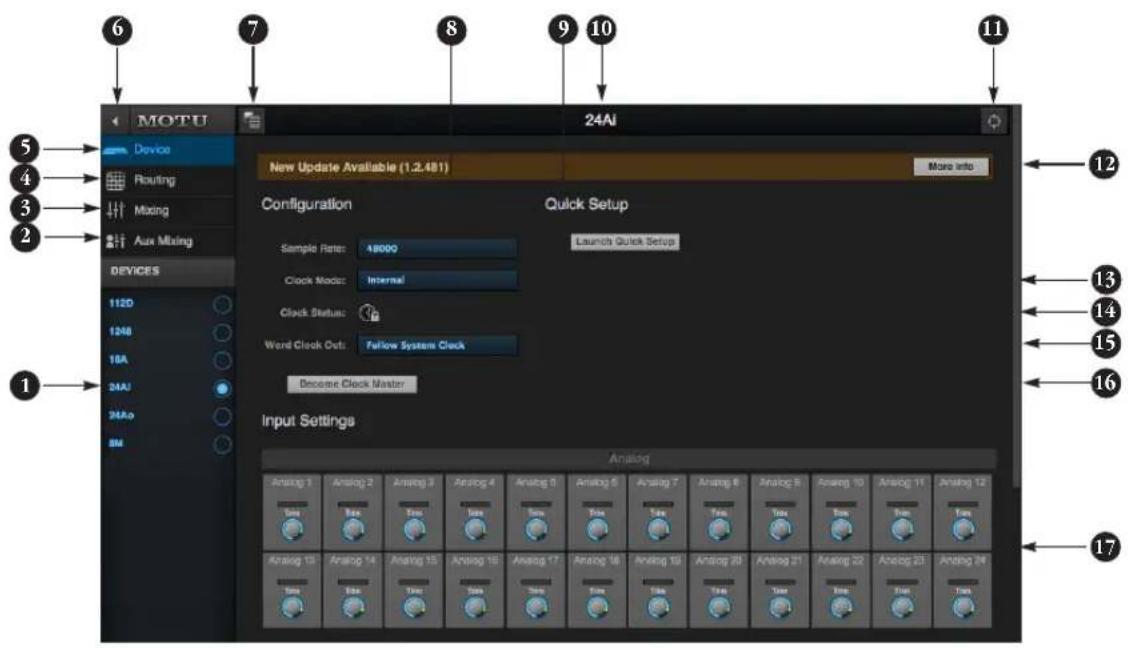Click the Analog 3 trim knob
Screen dimensions: 1128x648
pos(414,531)
